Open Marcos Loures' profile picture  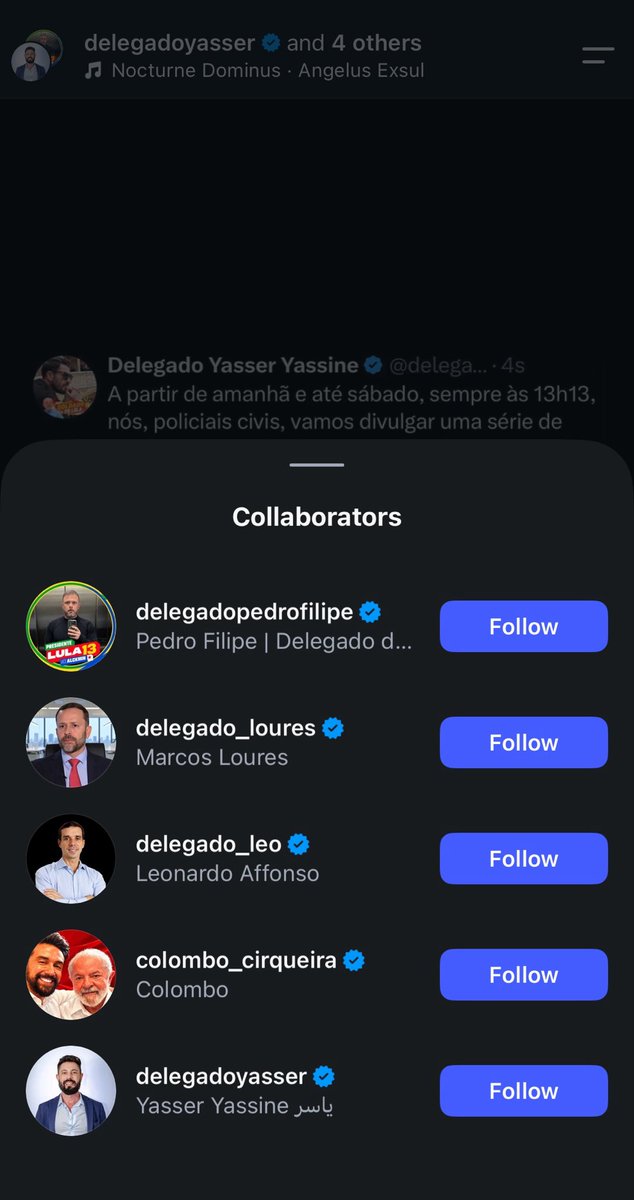coord(71,742)
